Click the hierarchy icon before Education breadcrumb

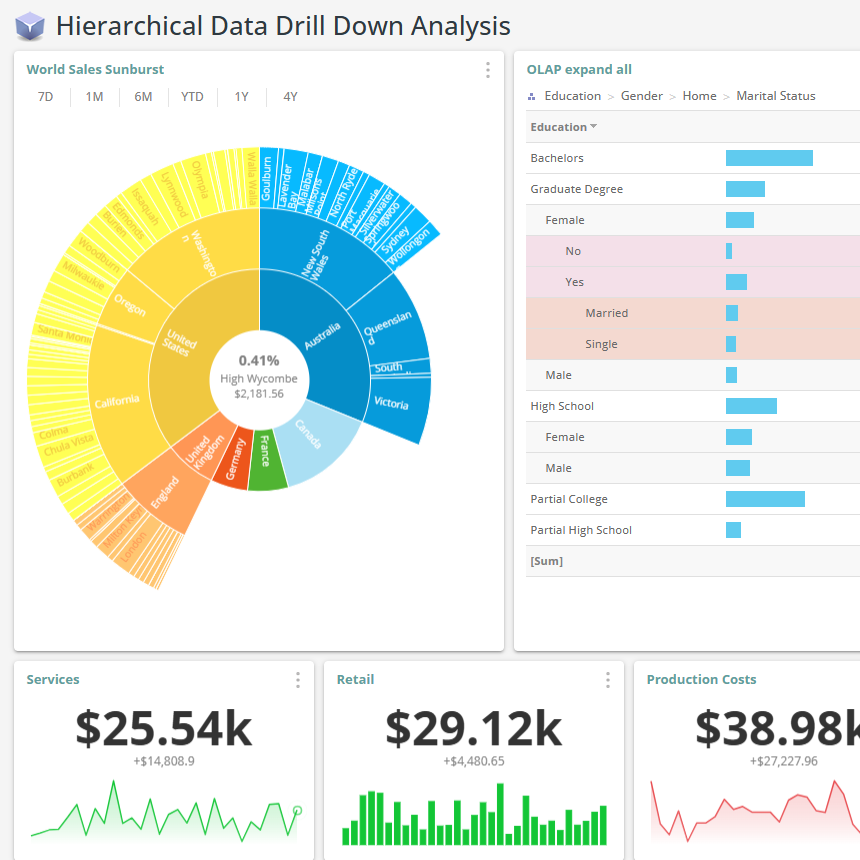pos(532,97)
